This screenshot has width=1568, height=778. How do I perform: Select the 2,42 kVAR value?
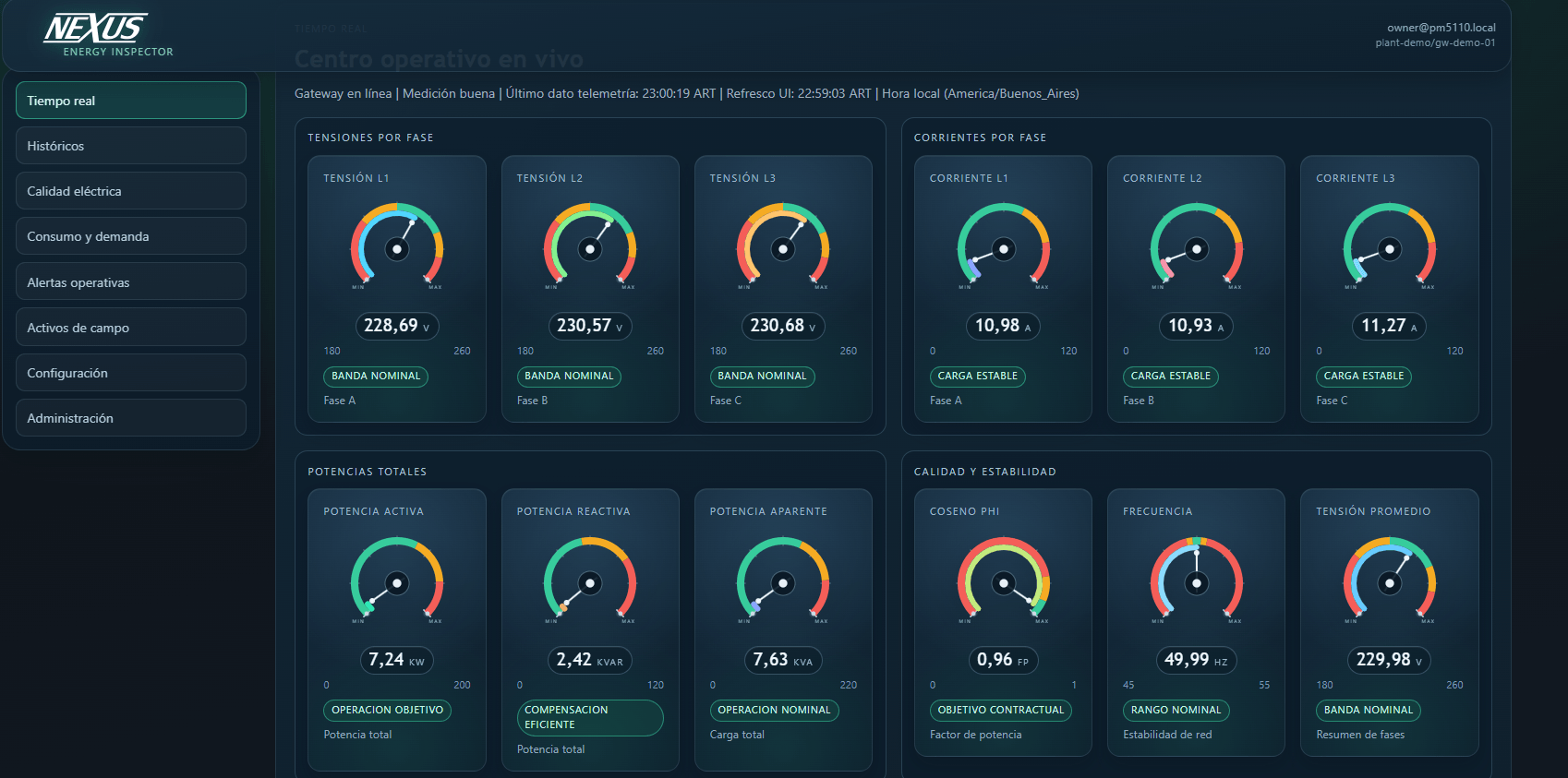pos(590,660)
